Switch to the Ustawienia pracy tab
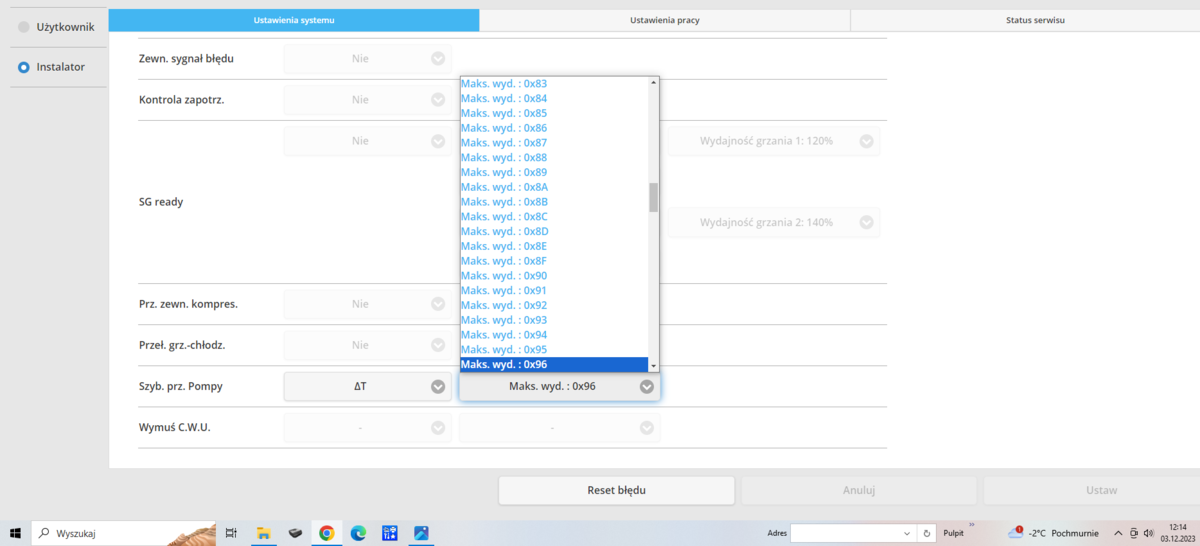This screenshot has width=1200, height=546. click(664, 20)
